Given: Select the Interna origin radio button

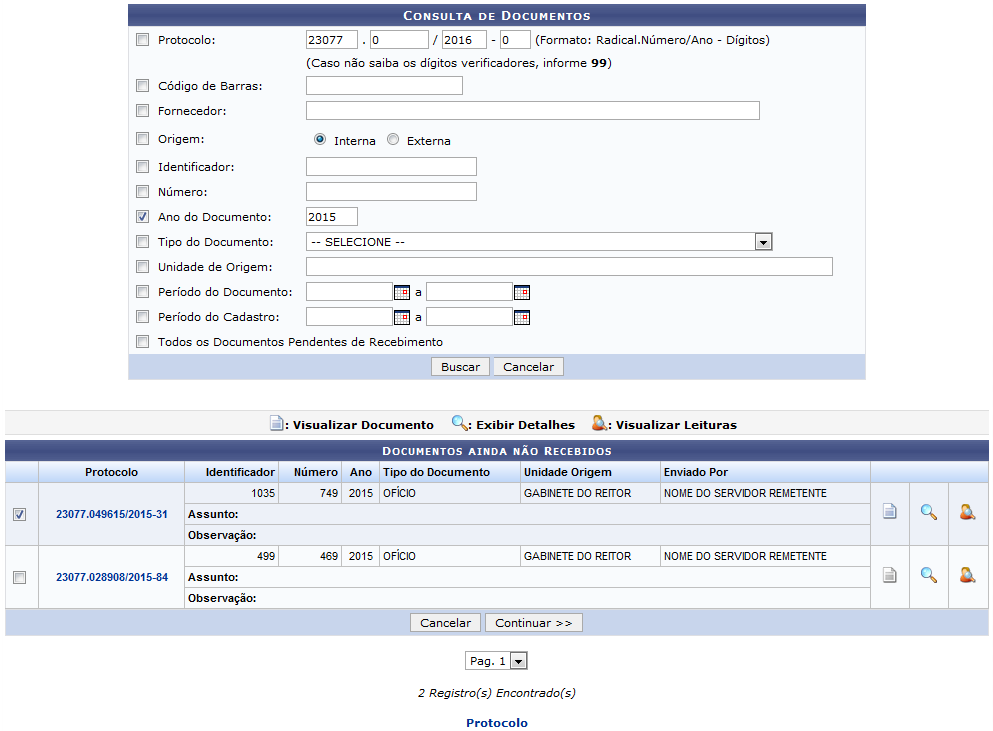Looking at the screenshot, I should point(320,139).
